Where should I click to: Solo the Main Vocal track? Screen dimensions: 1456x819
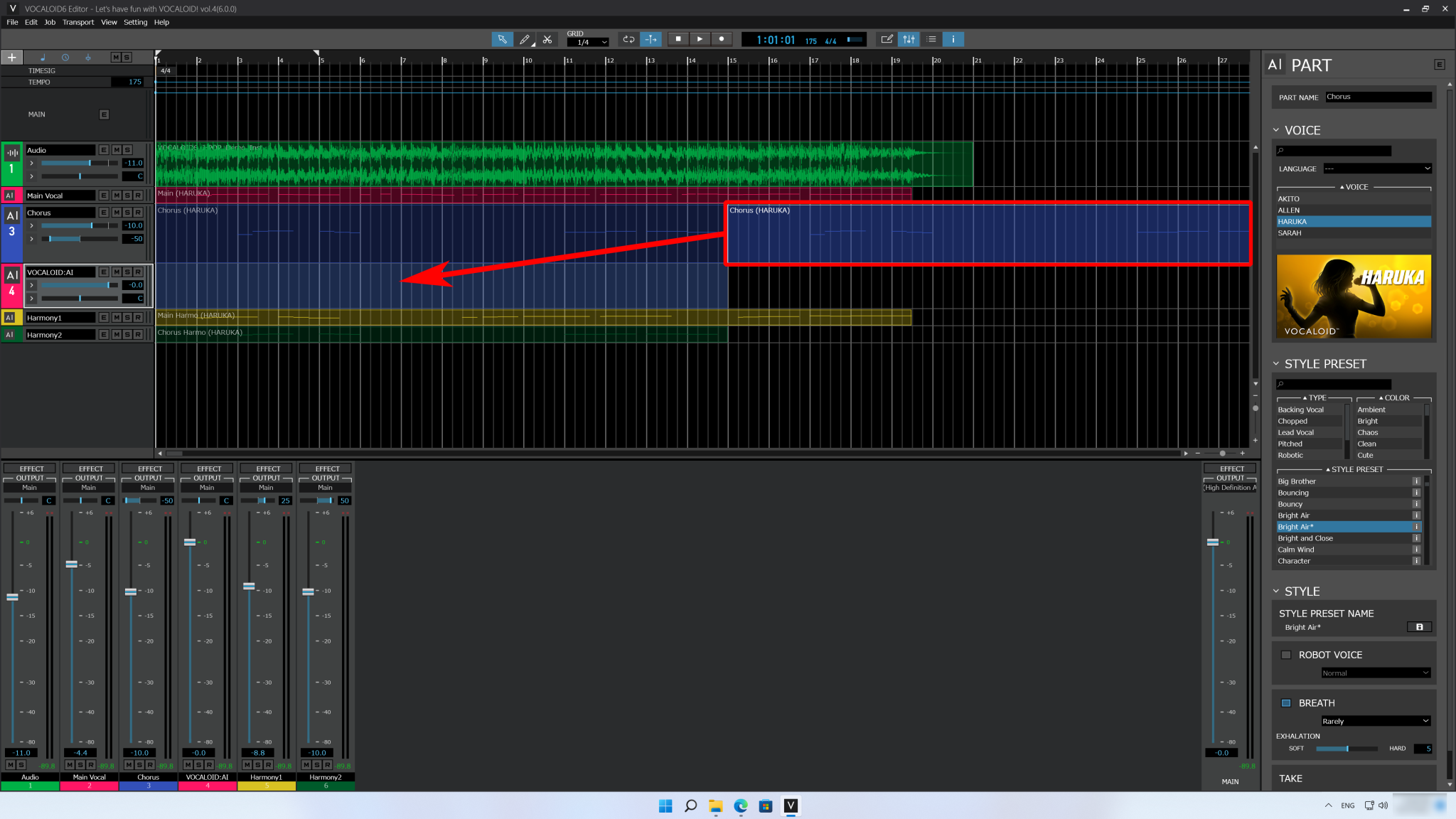pyautogui.click(x=125, y=195)
